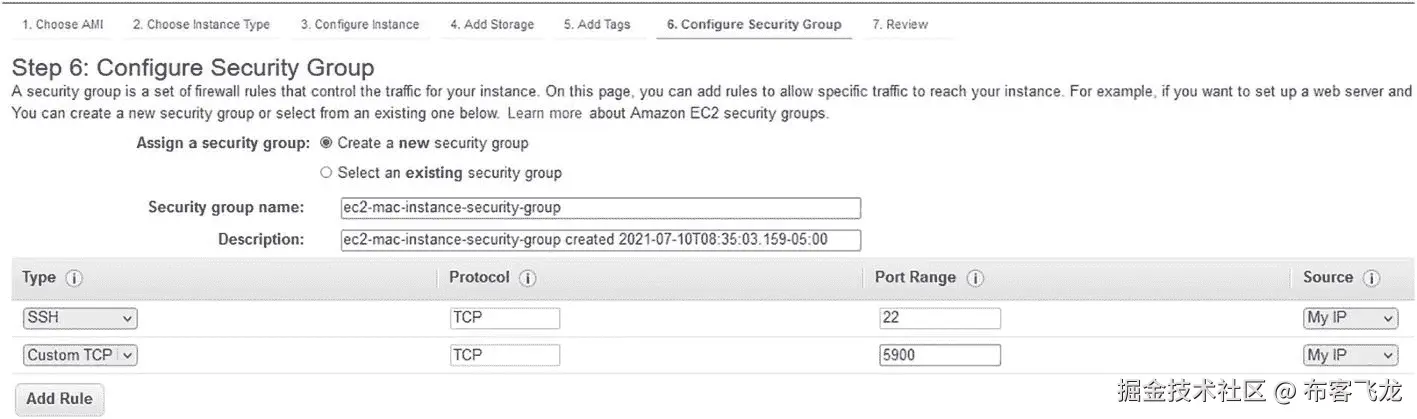Click the info icon beside Type header

click(73, 279)
